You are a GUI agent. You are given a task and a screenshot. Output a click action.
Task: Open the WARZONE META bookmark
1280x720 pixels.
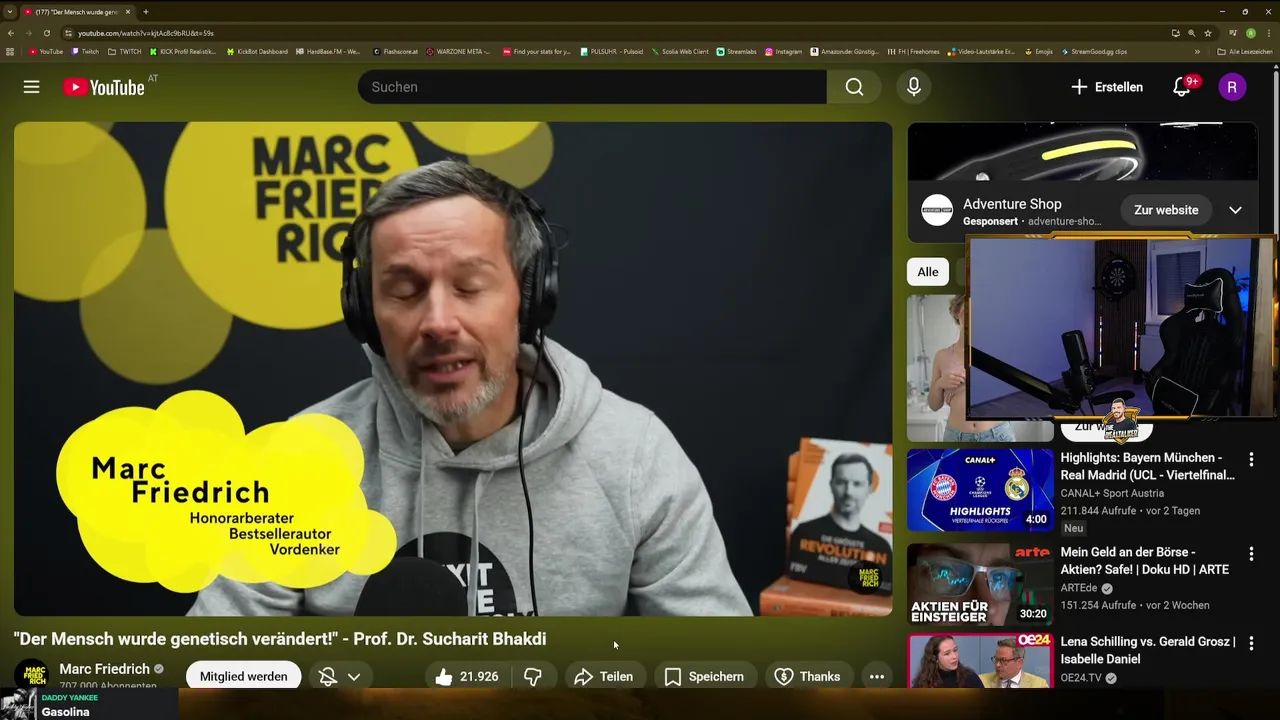coord(458,51)
